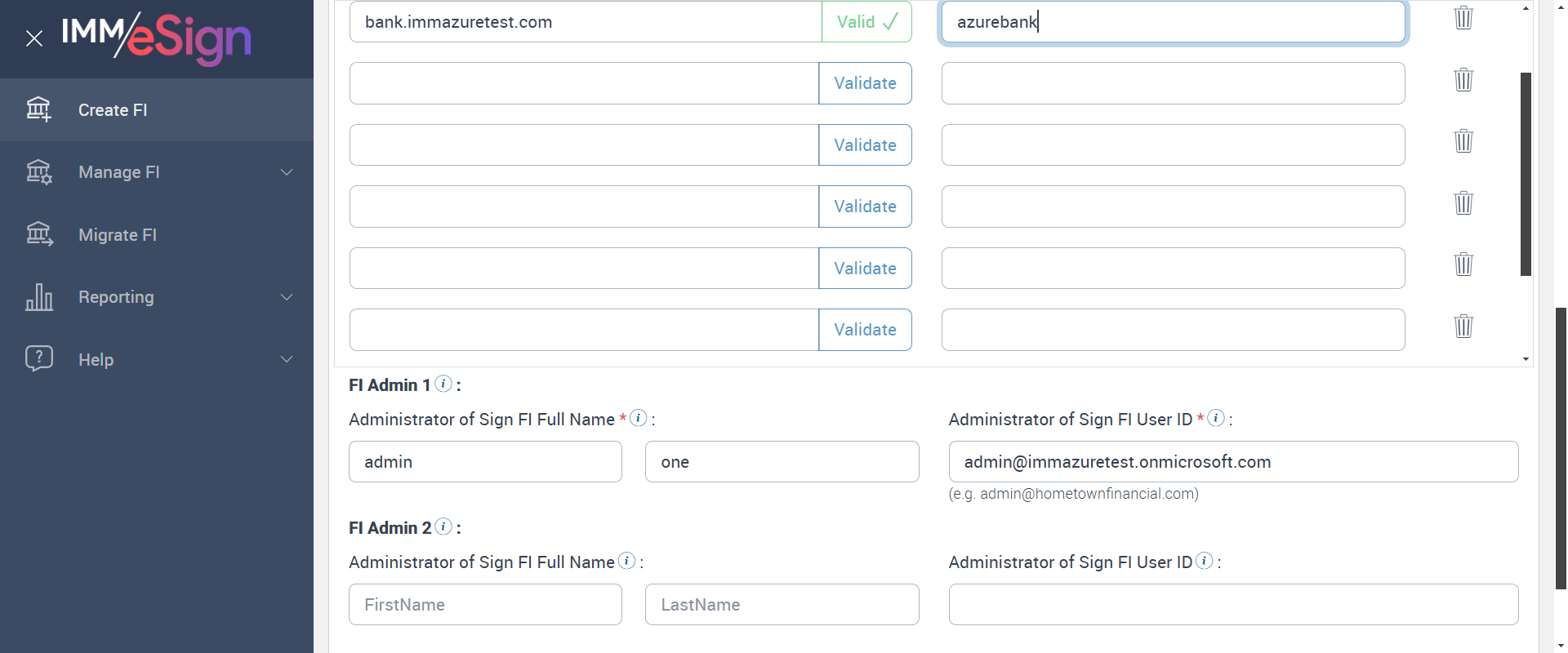The image size is (1568, 653).
Task: Click the Reporting bar chart icon
Action: click(38, 297)
